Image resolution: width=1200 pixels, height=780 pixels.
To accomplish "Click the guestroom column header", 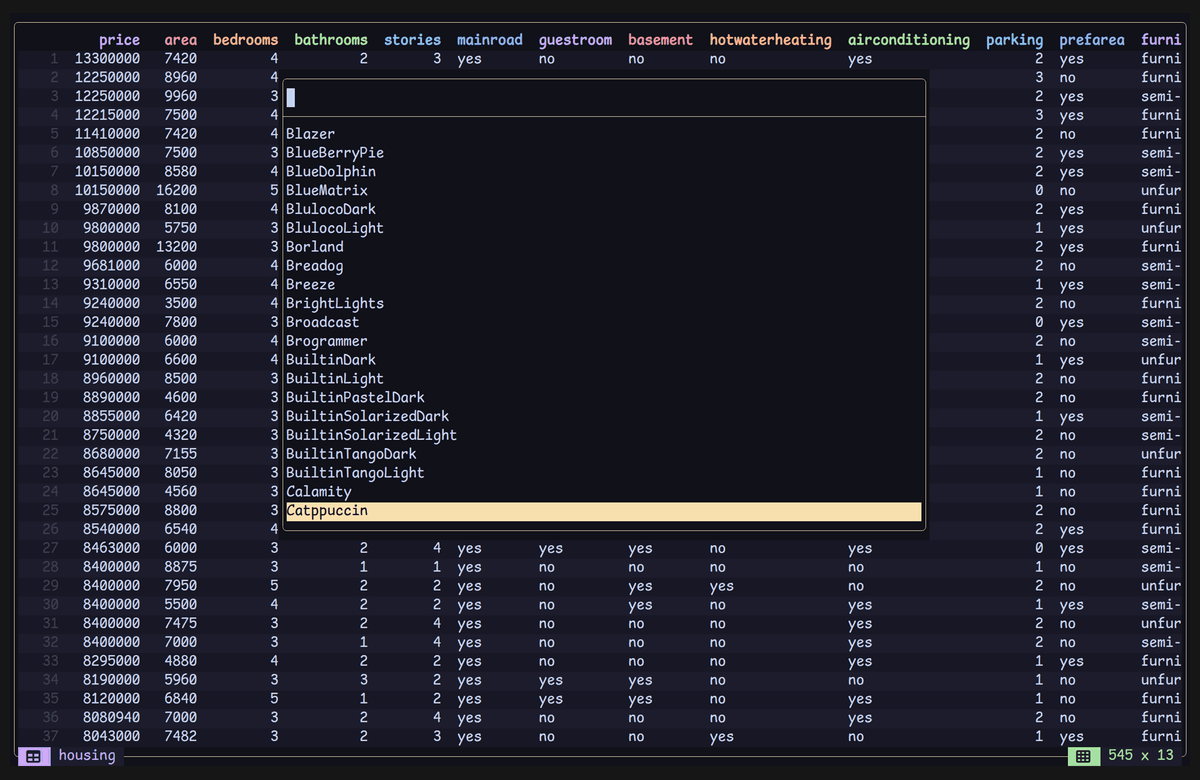I will 575,40.
